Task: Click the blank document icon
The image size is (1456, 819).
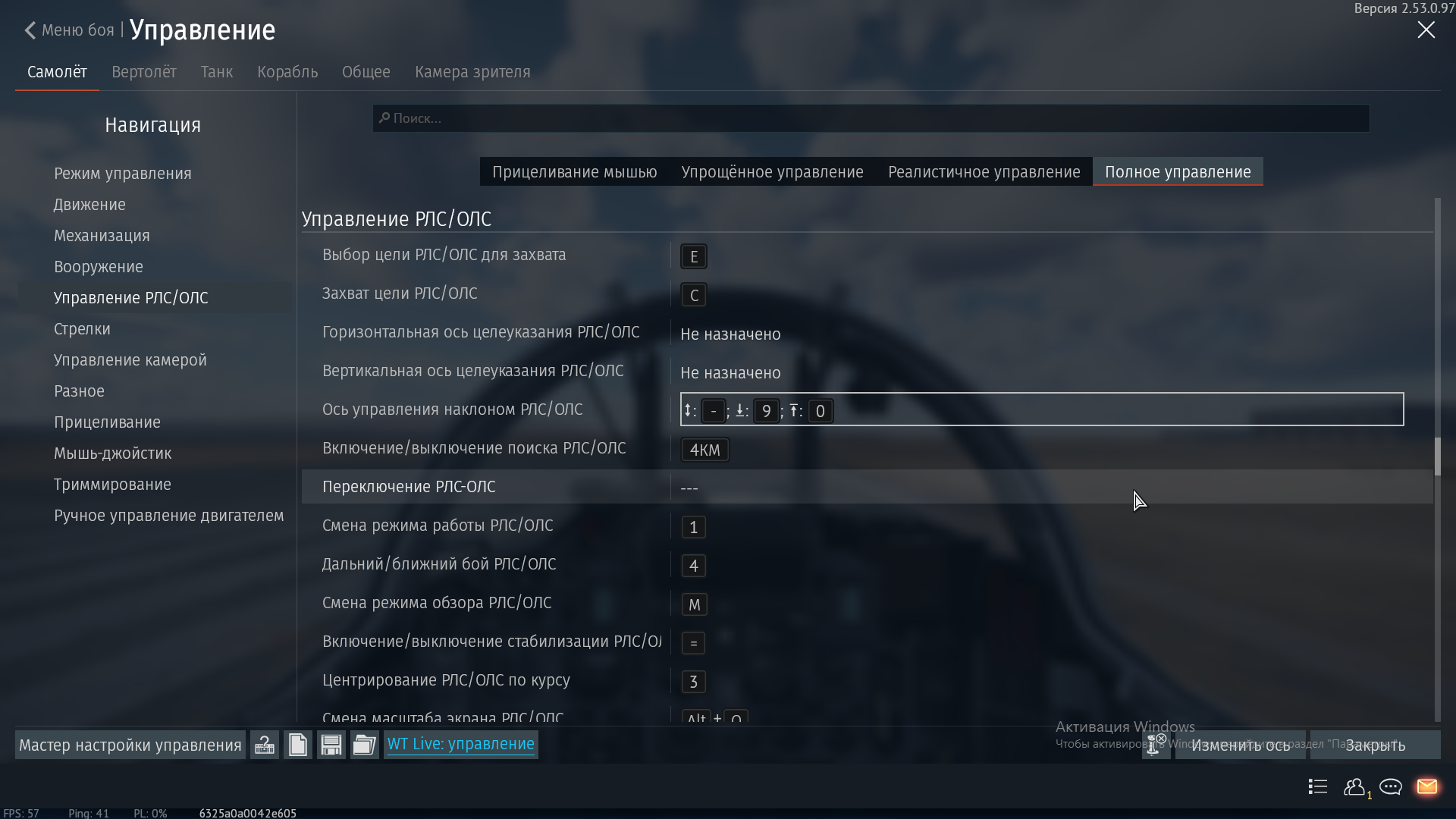Action: point(298,745)
